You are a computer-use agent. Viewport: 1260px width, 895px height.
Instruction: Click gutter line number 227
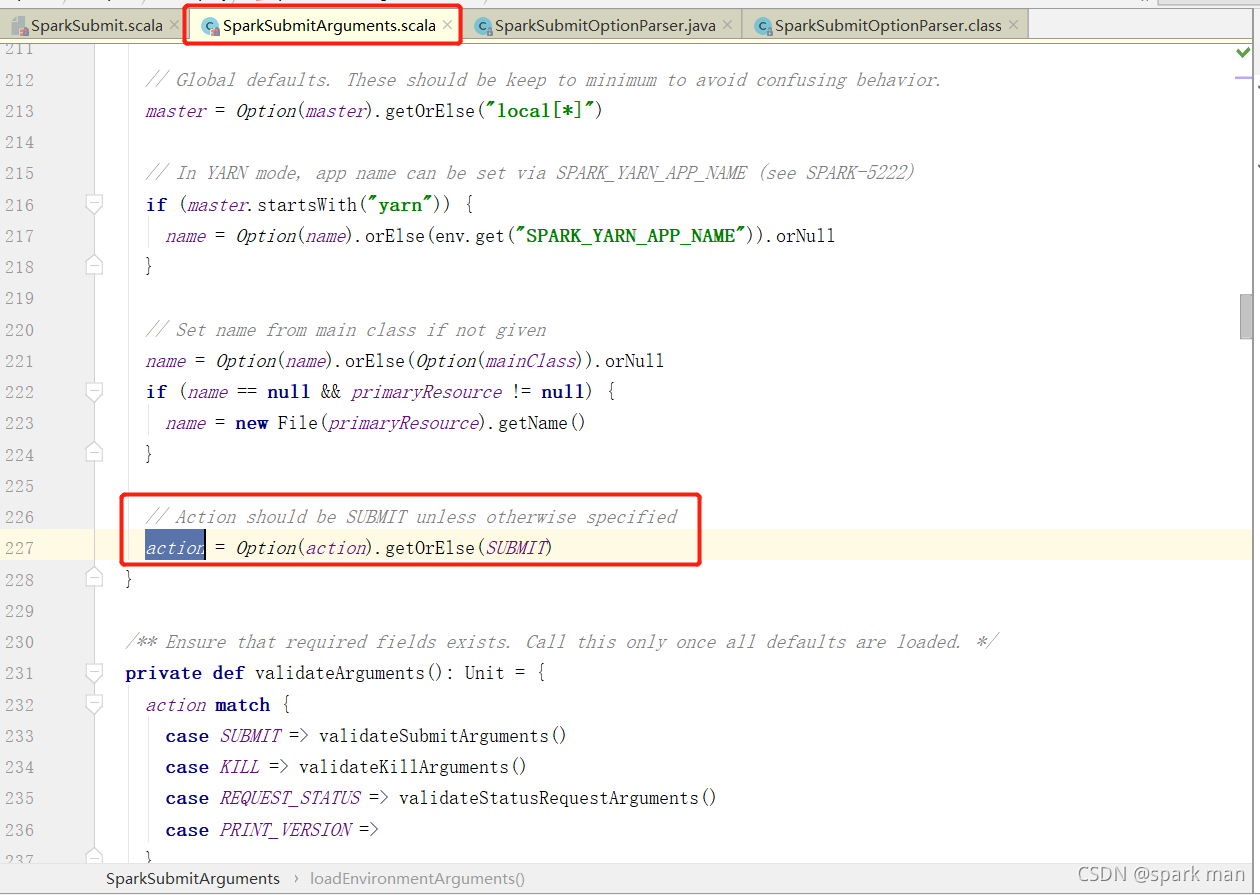click(19, 548)
